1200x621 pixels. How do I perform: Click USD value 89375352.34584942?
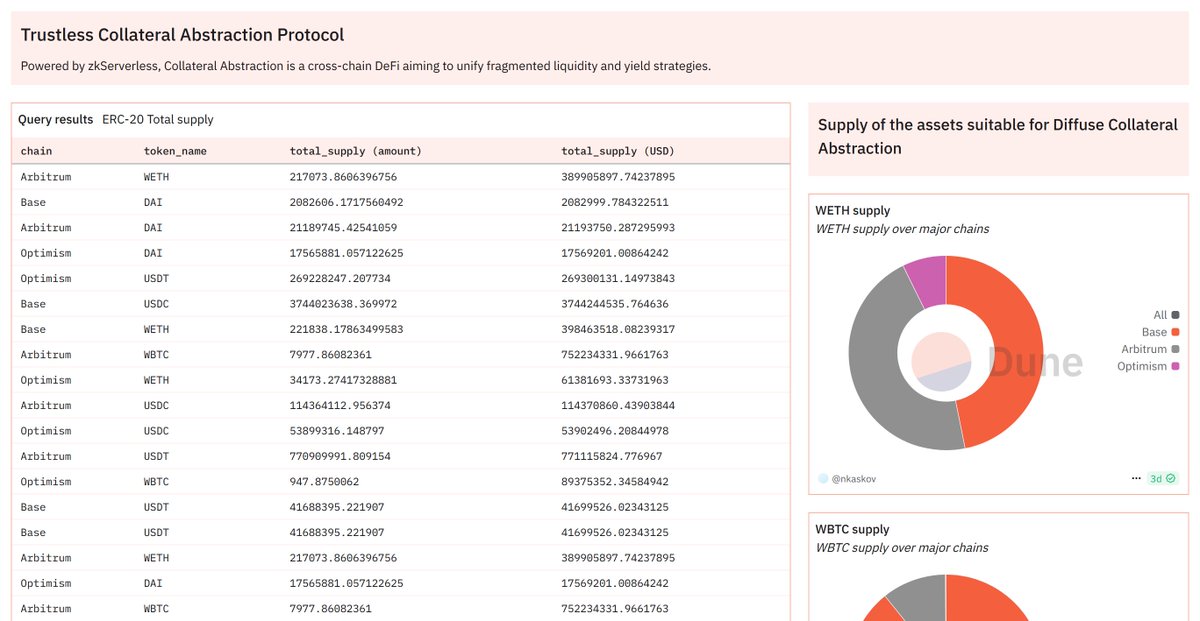point(615,482)
